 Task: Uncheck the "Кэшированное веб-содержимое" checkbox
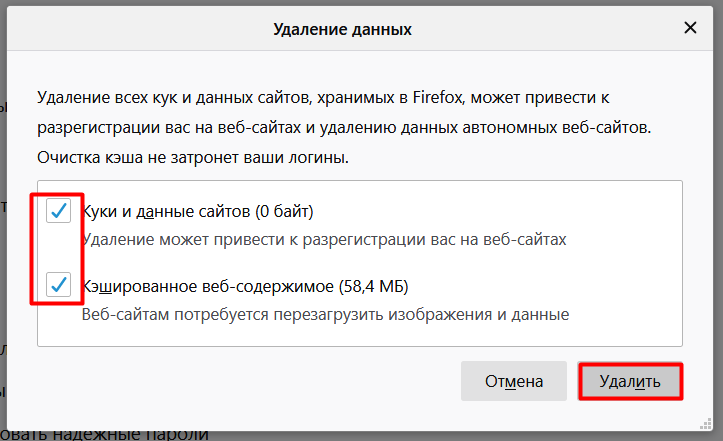pyautogui.click(x=59, y=287)
